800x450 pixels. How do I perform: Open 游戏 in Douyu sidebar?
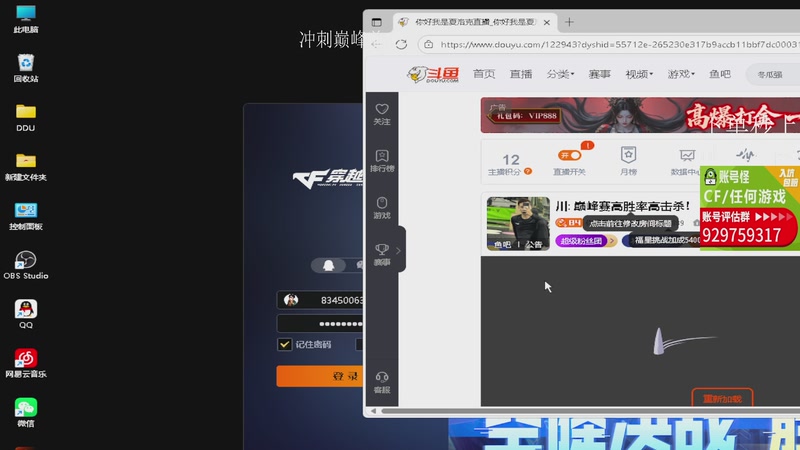pos(382,208)
